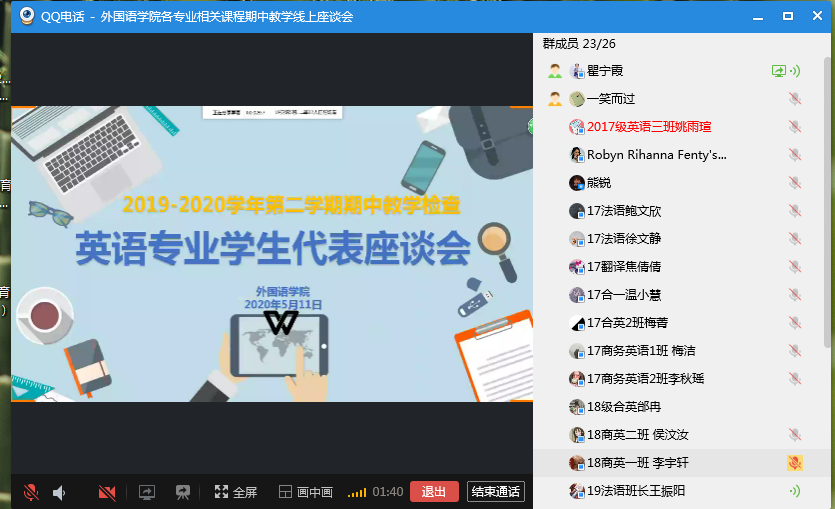Click the muted mic icon beside 一笑而过
Viewport: 835px width, 509px height.
(x=795, y=99)
